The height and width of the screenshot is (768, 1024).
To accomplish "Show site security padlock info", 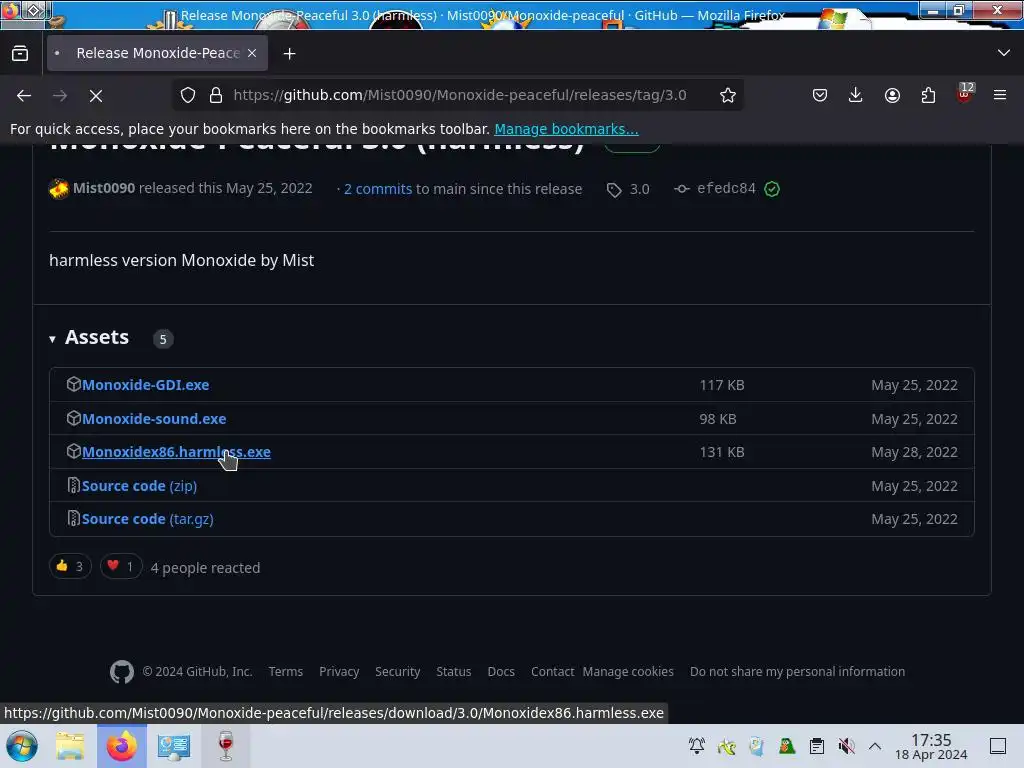I will pos(216,95).
